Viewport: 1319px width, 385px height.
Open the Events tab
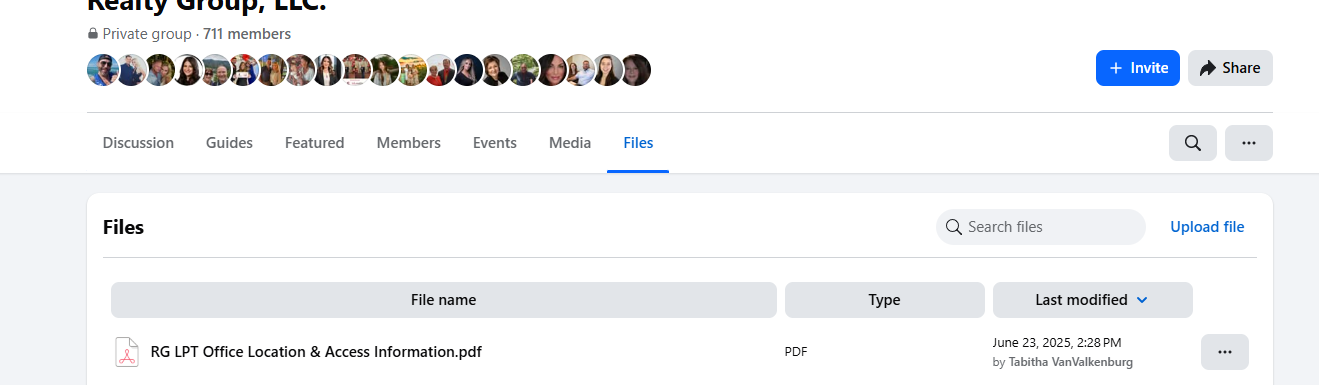(494, 143)
